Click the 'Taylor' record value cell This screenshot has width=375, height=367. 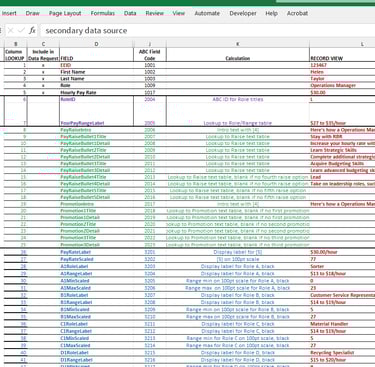coord(342,79)
